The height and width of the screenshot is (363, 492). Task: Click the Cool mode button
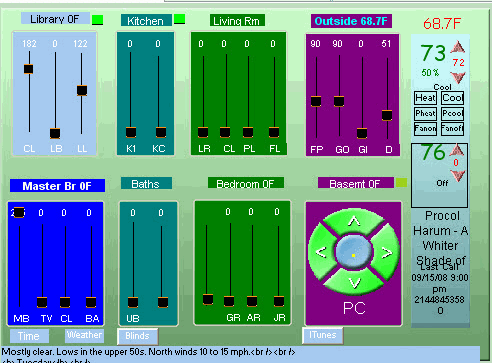(x=452, y=98)
